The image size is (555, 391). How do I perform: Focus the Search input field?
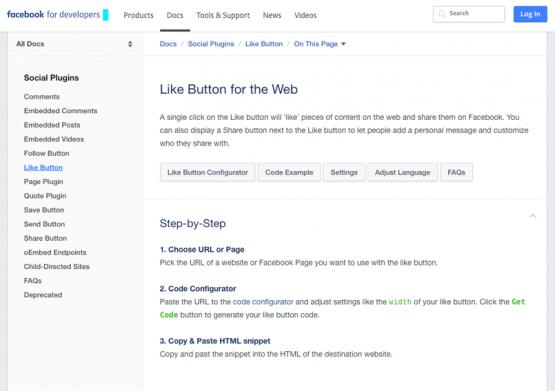click(x=469, y=14)
